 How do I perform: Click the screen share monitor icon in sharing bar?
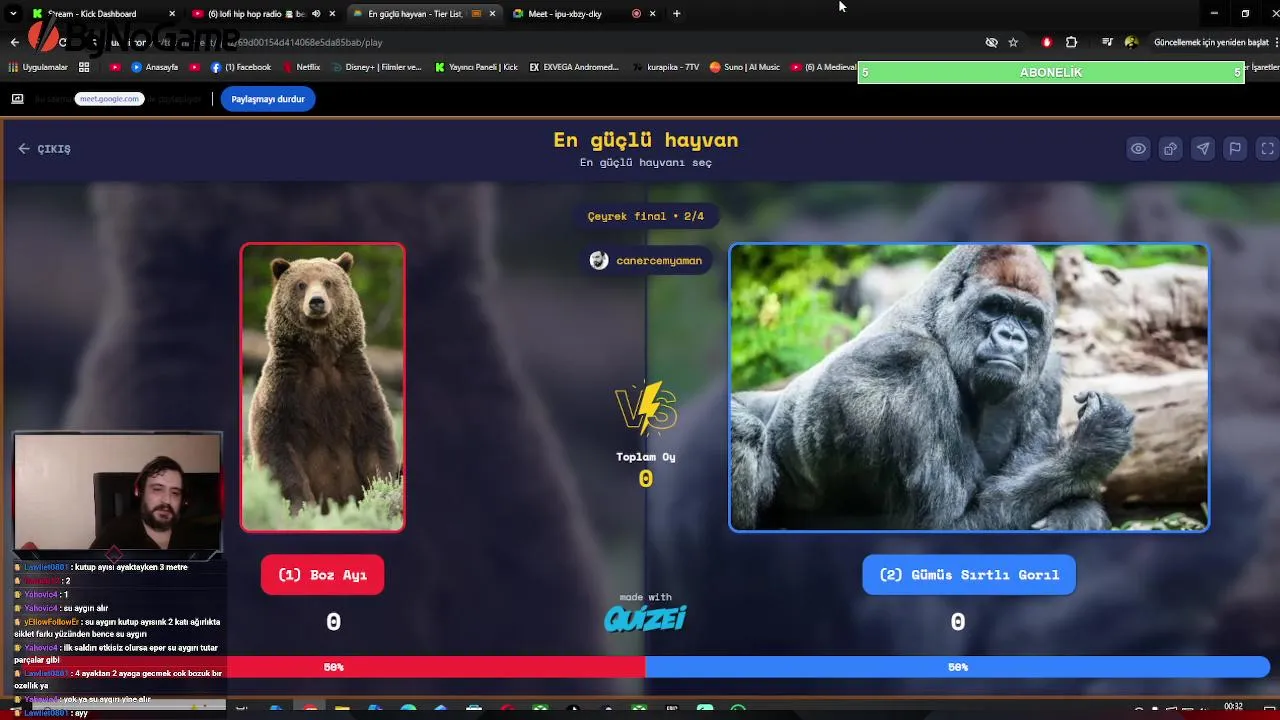17,99
